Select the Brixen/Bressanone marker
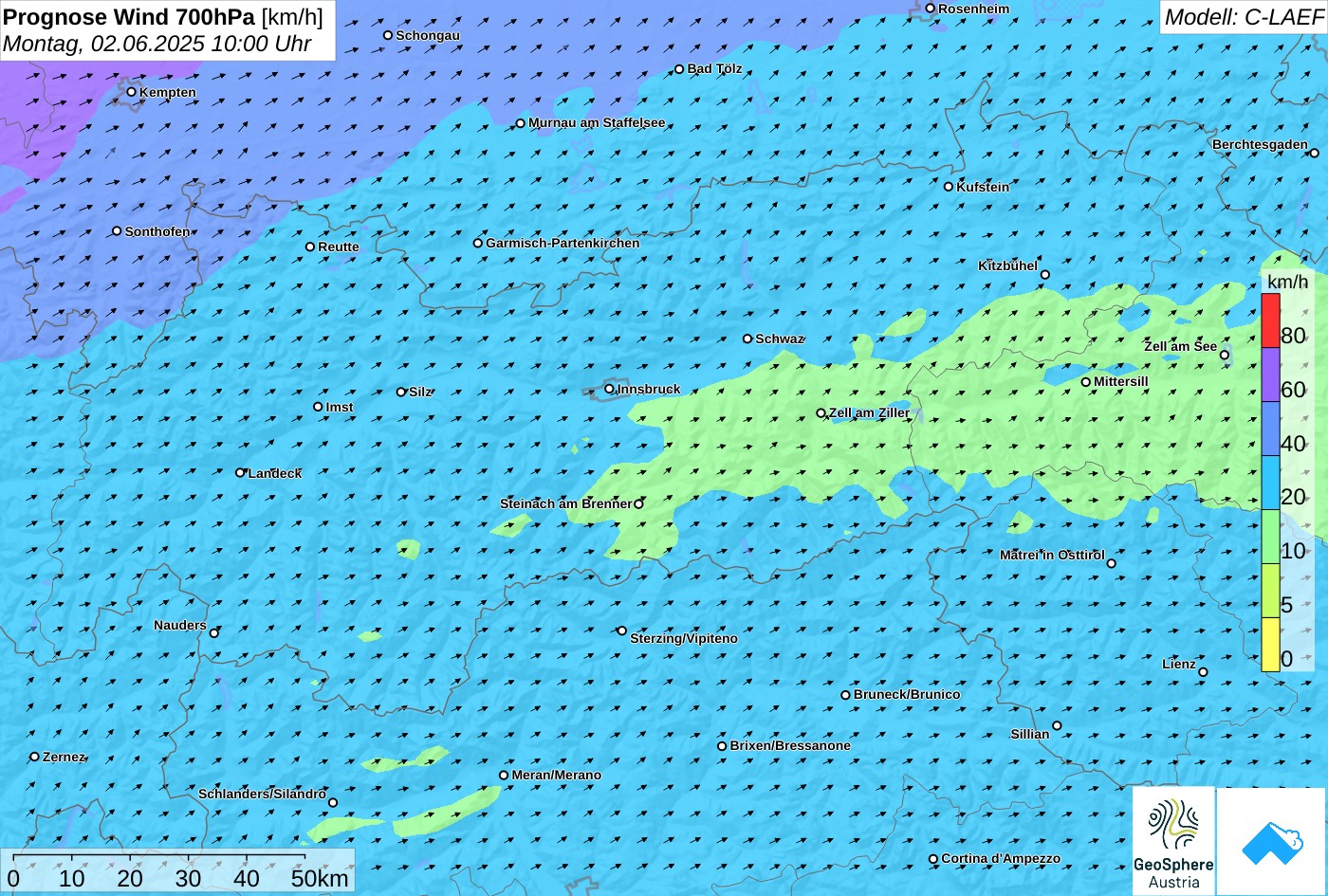Screen dimensions: 1328x896 [x=722, y=746]
